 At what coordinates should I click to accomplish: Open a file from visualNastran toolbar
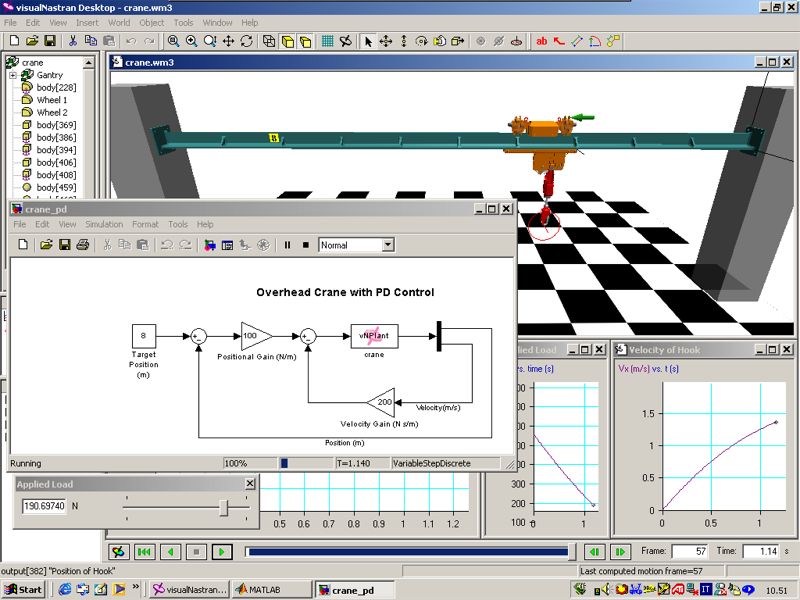click(x=32, y=41)
